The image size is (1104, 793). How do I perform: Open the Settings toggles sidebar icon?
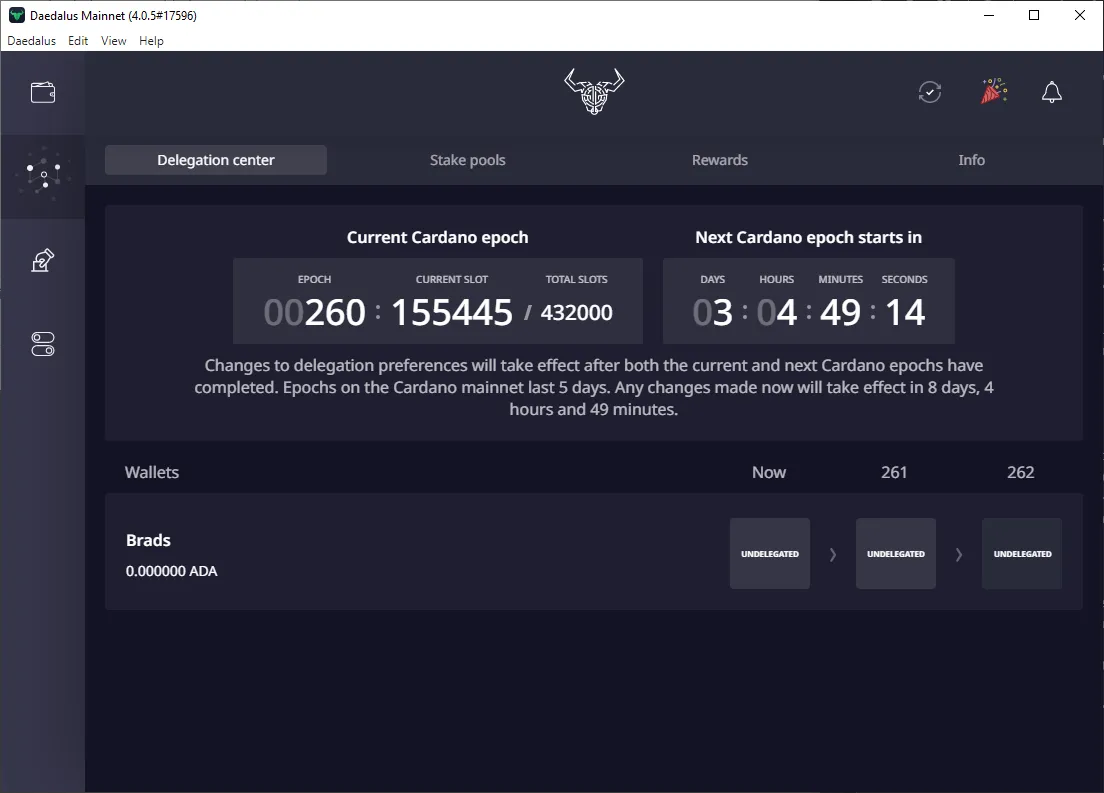(x=43, y=344)
